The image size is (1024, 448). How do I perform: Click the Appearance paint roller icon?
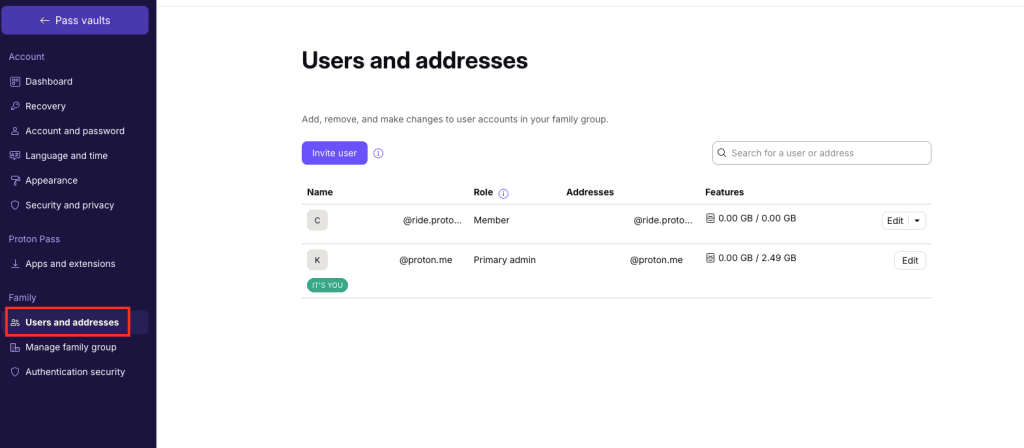(15, 180)
